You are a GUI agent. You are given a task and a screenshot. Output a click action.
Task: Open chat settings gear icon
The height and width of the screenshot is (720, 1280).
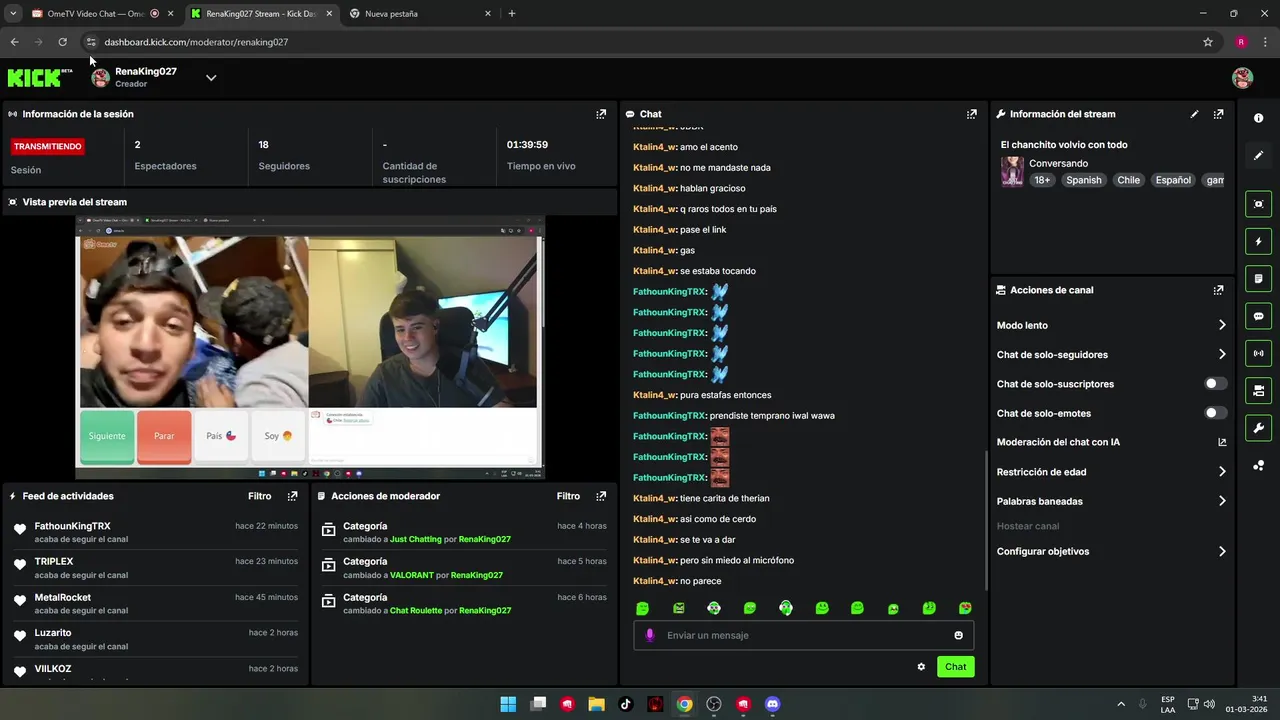click(x=921, y=667)
